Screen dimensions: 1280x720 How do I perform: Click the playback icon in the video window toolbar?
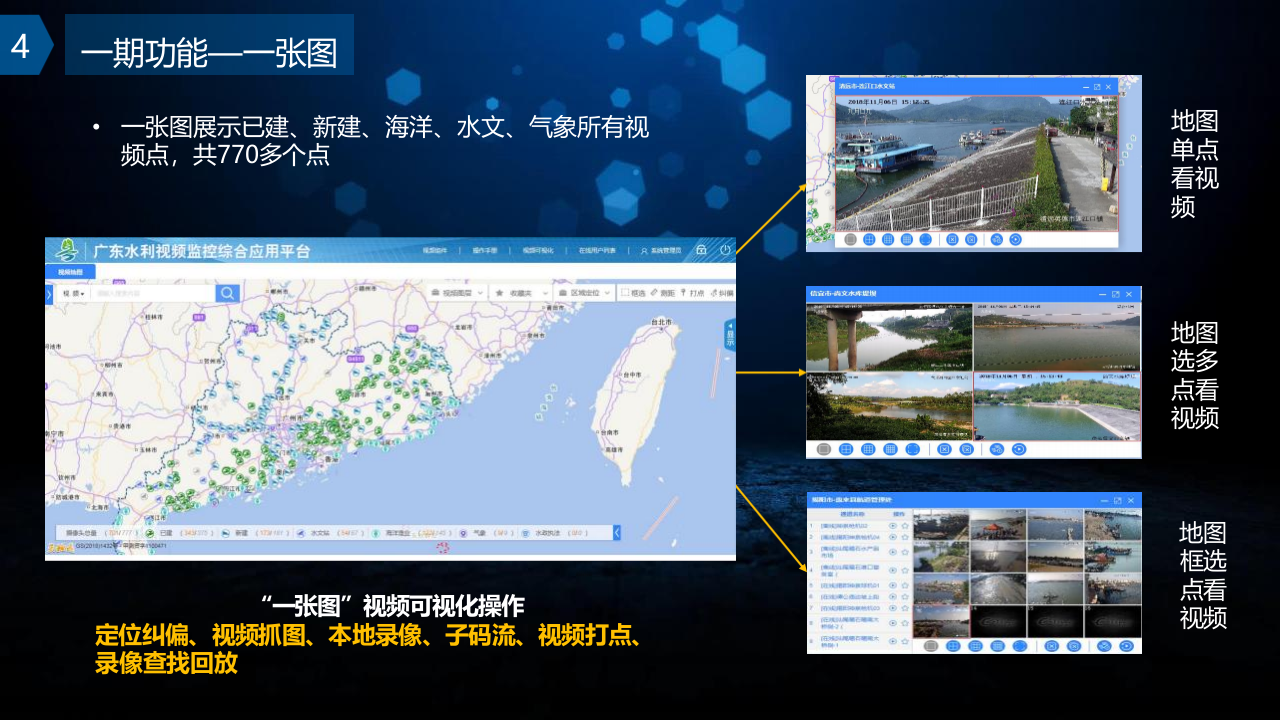(x=1014, y=238)
